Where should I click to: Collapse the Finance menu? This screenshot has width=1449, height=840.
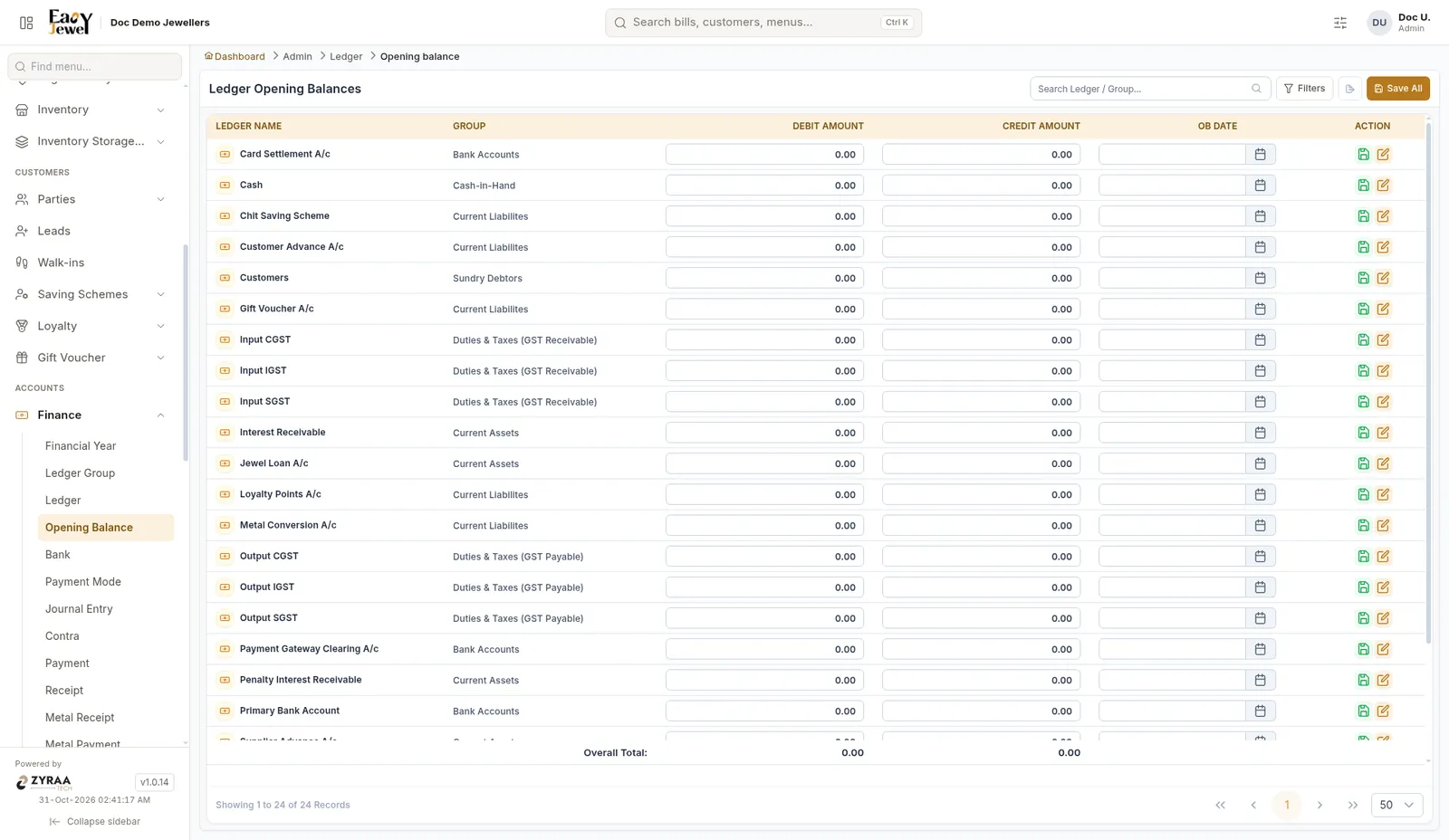point(91,415)
